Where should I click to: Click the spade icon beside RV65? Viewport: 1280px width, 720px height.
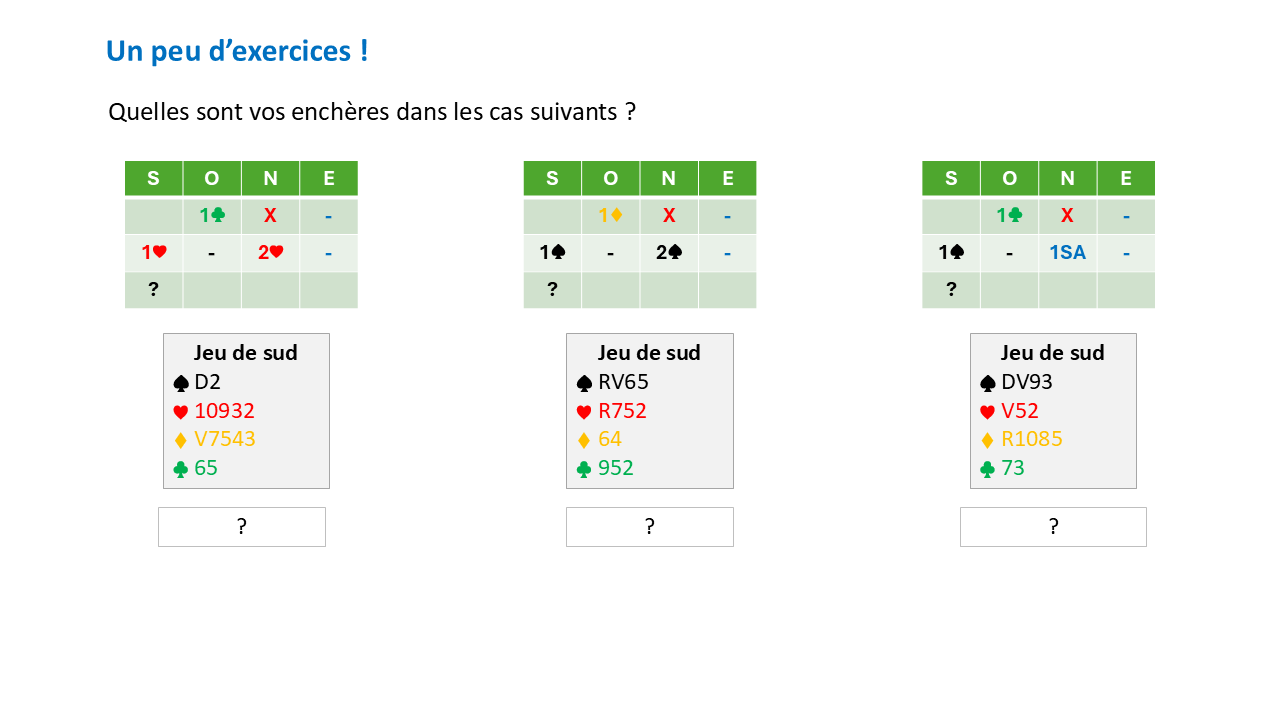click(585, 383)
